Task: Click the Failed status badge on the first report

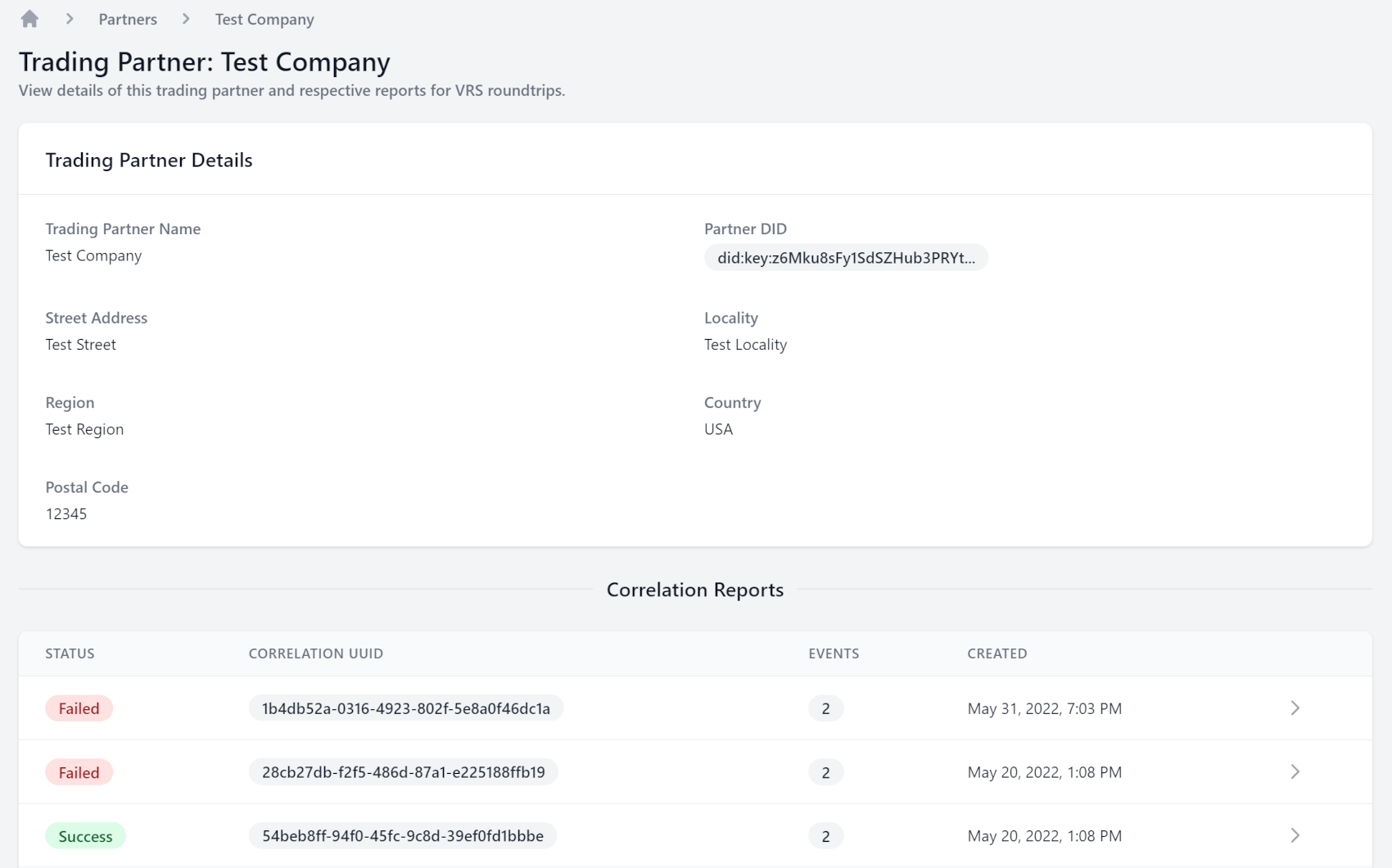Action: click(79, 708)
